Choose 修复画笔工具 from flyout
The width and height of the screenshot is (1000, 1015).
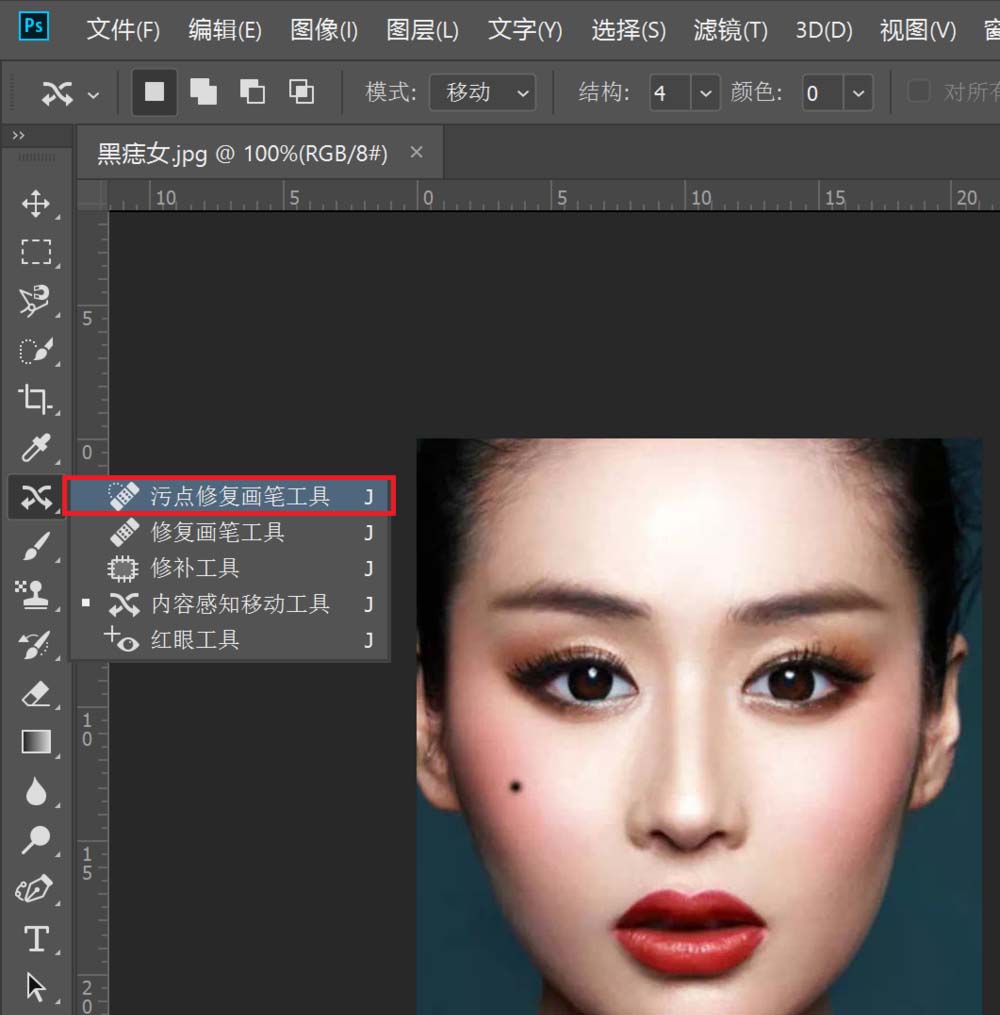(x=230, y=532)
